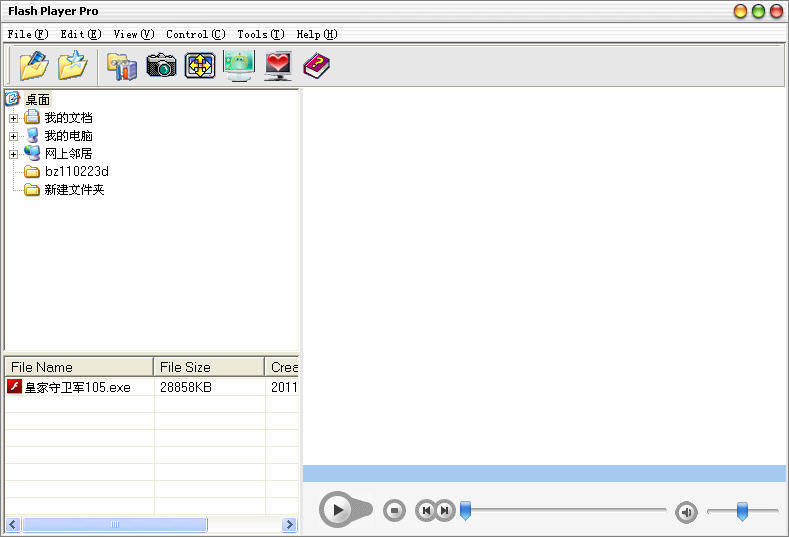Play the flash movie
Image resolution: width=789 pixels, height=537 pixels.
tap(338, 510)
